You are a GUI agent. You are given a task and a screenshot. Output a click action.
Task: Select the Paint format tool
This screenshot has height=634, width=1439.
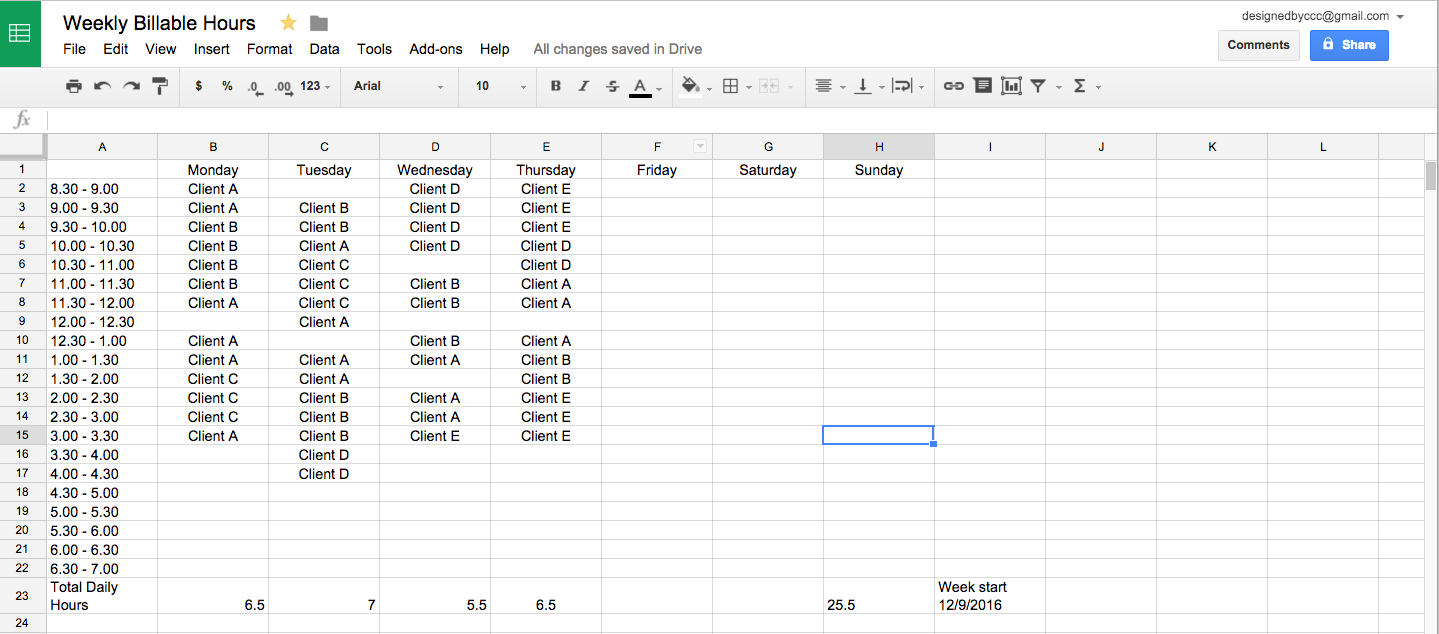(160, 86)
